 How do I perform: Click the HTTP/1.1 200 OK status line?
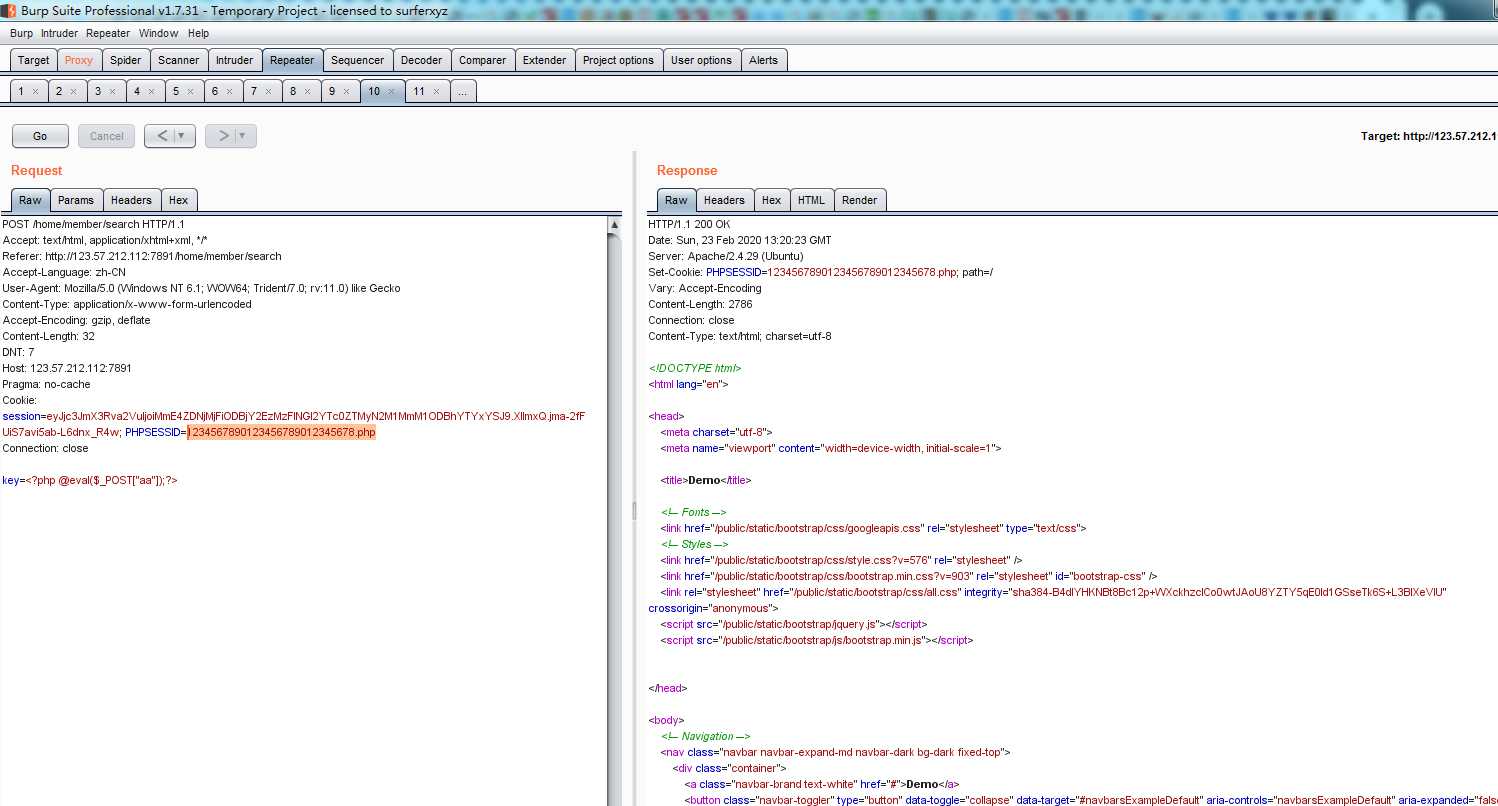(x=689, y=224)
